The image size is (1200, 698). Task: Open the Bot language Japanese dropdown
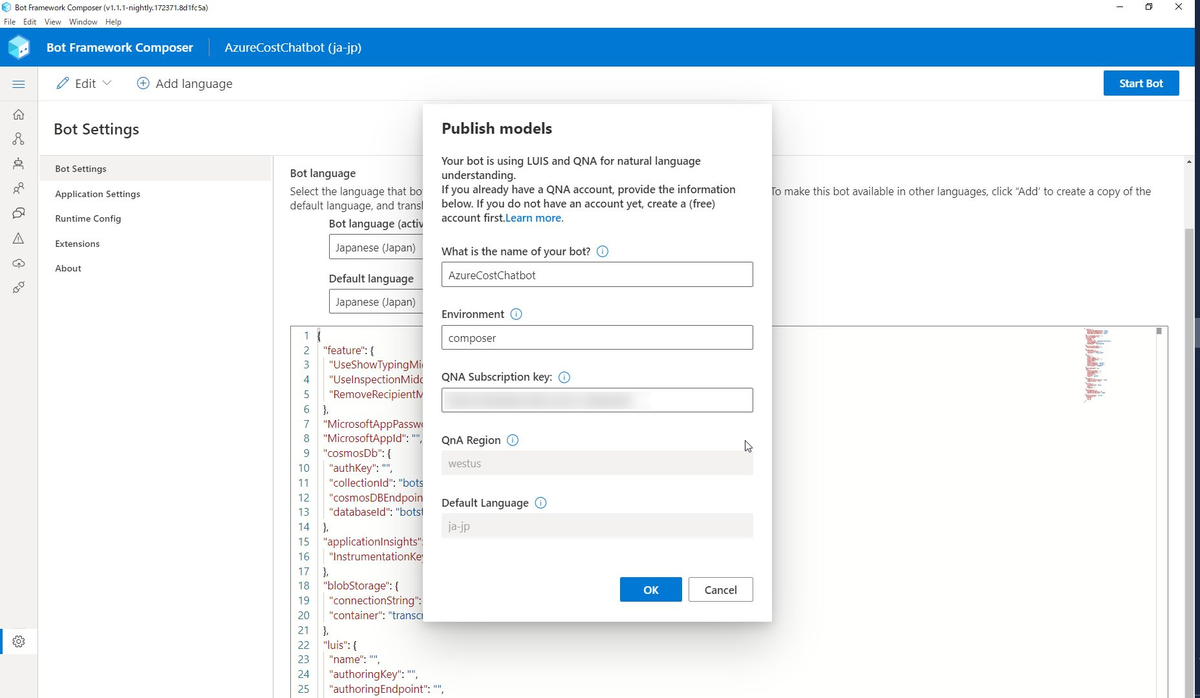coord(375,247)
